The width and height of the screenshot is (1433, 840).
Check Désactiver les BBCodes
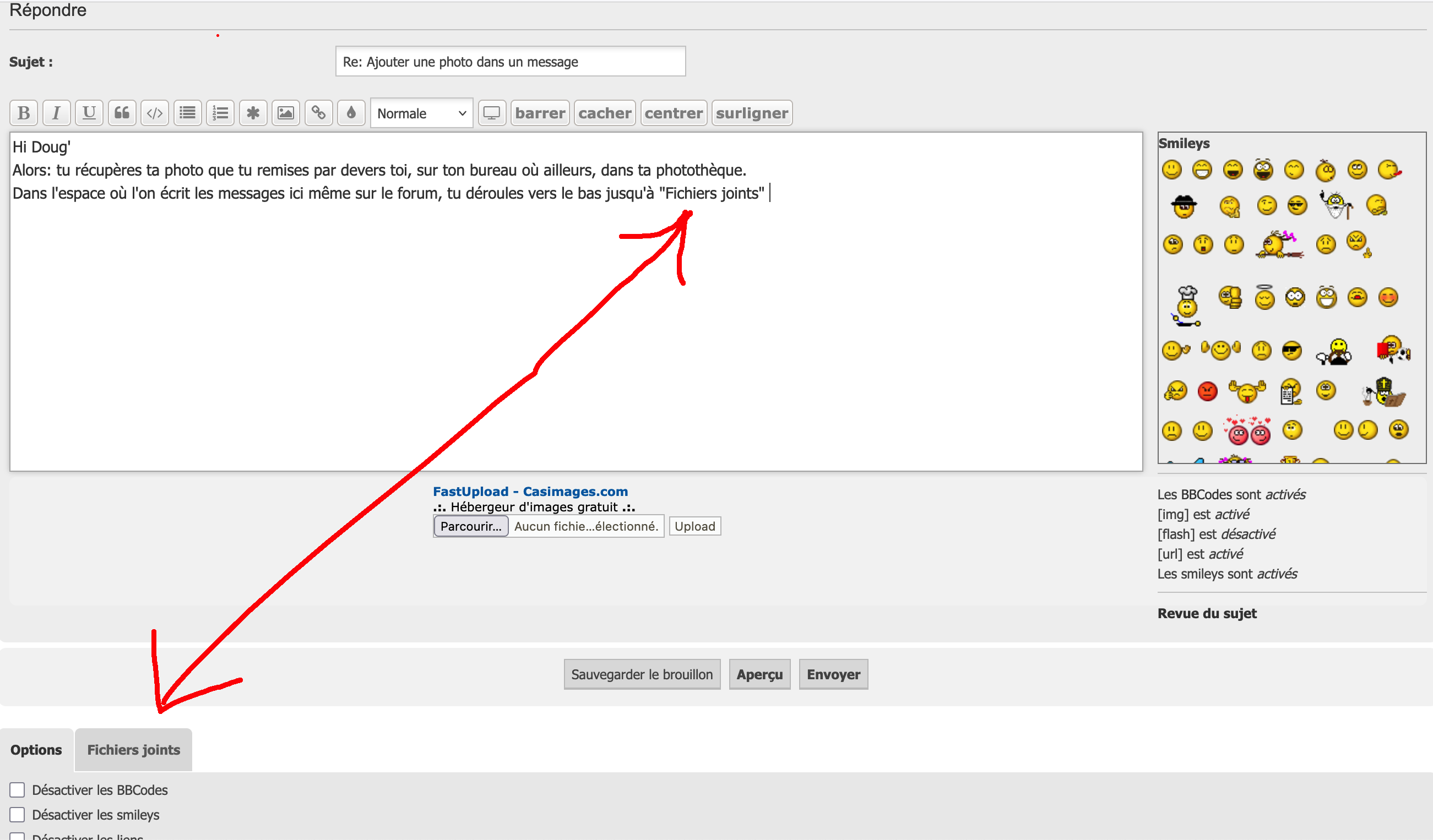tap(18, 790)
